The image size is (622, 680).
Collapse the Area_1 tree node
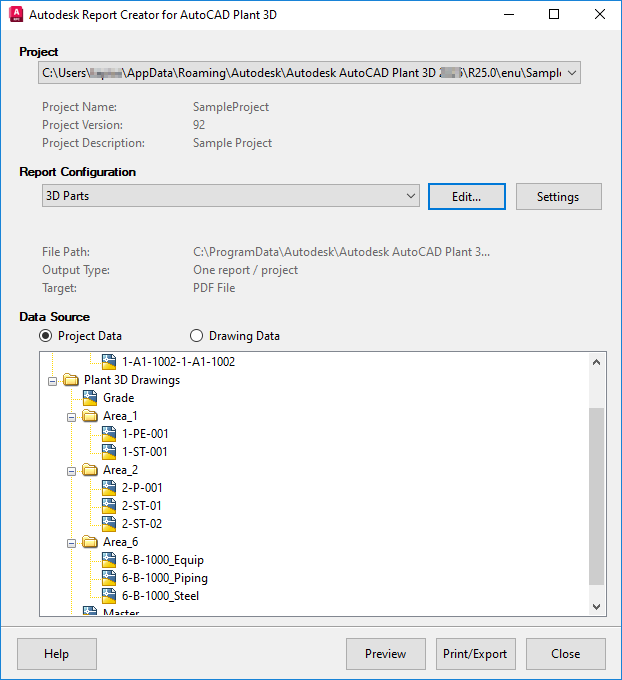pyautogui.click(x=71, y=418)
